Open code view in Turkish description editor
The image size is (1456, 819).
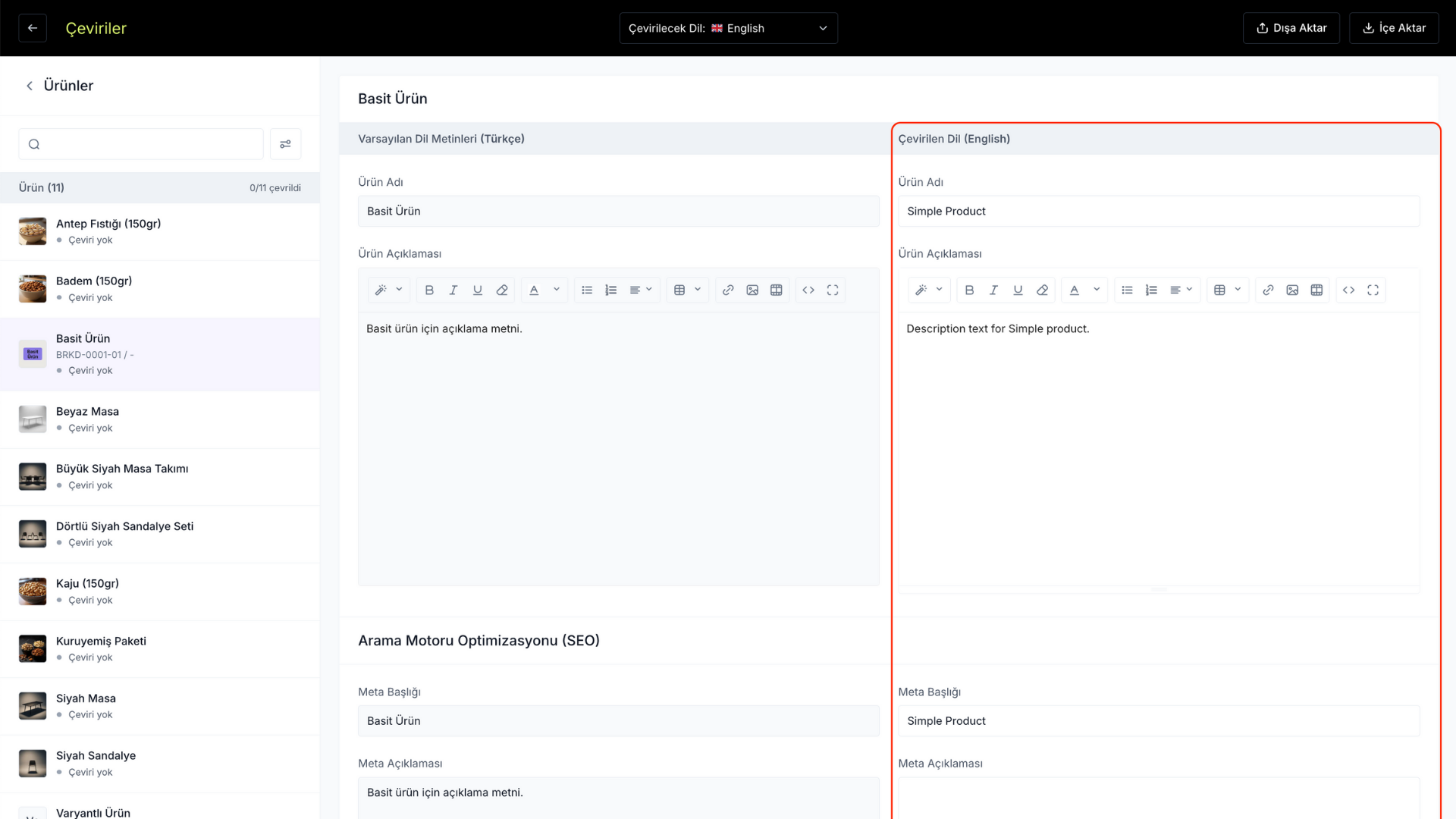[808, 290]
